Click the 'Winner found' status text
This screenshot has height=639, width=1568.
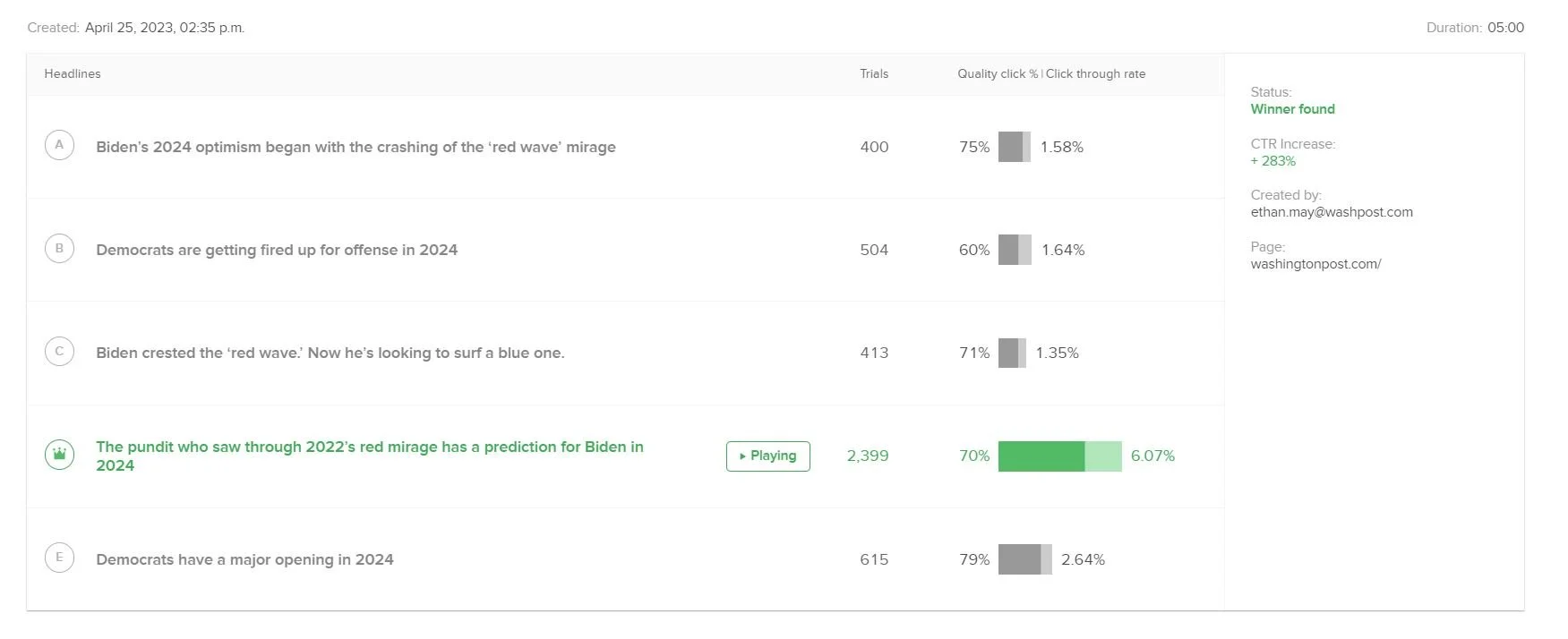pos(1292,109)
